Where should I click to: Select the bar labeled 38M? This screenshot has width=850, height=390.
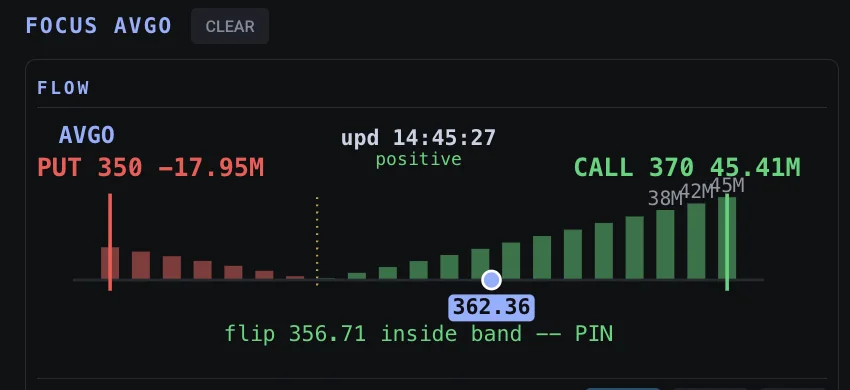(665, 245)
